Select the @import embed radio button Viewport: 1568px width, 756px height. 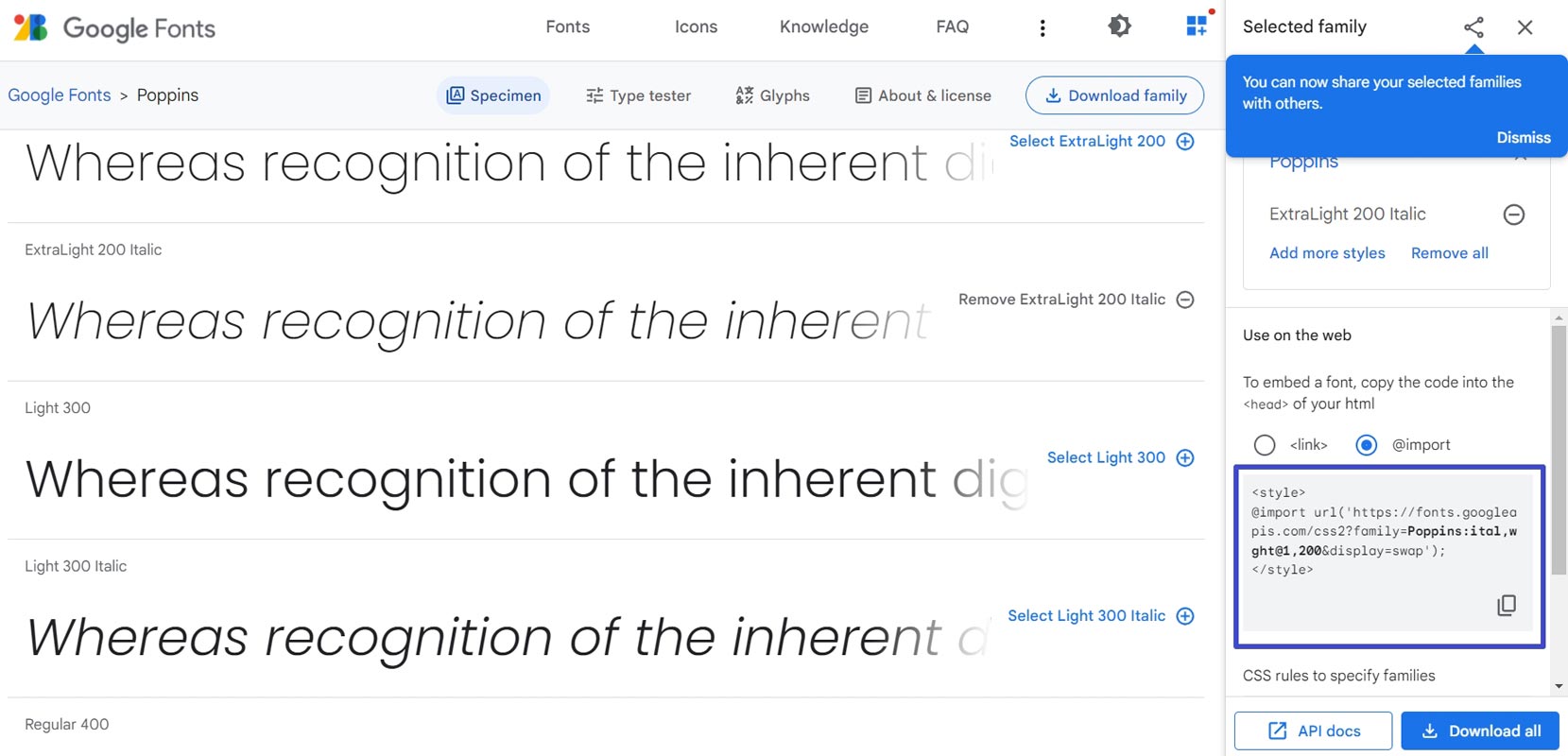point(1367,445)
